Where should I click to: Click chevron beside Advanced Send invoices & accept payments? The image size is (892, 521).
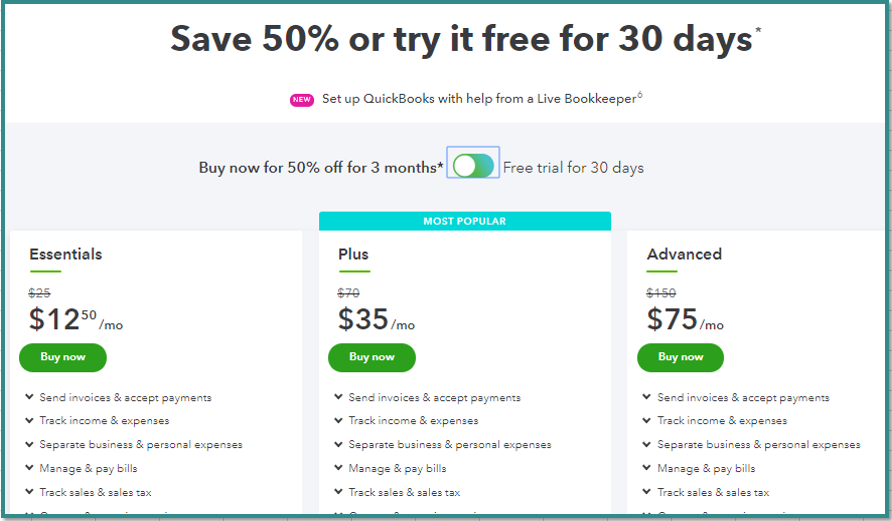point(647,398)
